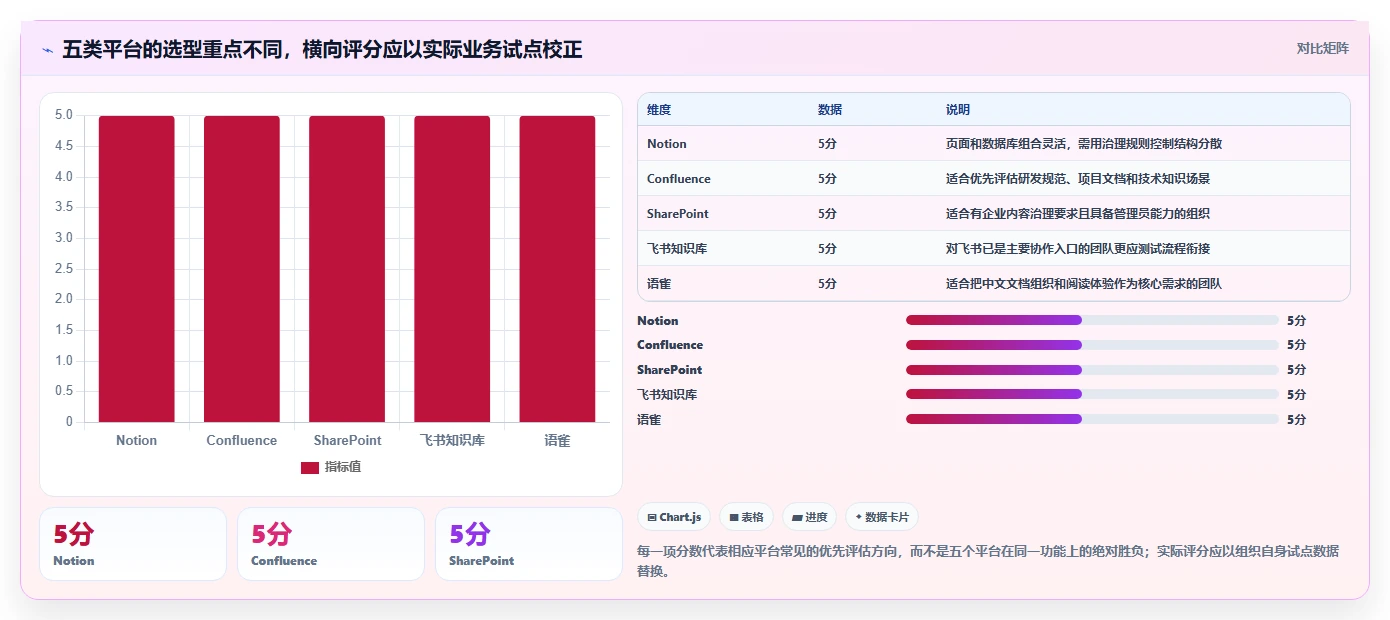Select the Notion cell in the table
Image resolution: width=1390 pixels, height=620 pixels.
(x=667, y=144)
